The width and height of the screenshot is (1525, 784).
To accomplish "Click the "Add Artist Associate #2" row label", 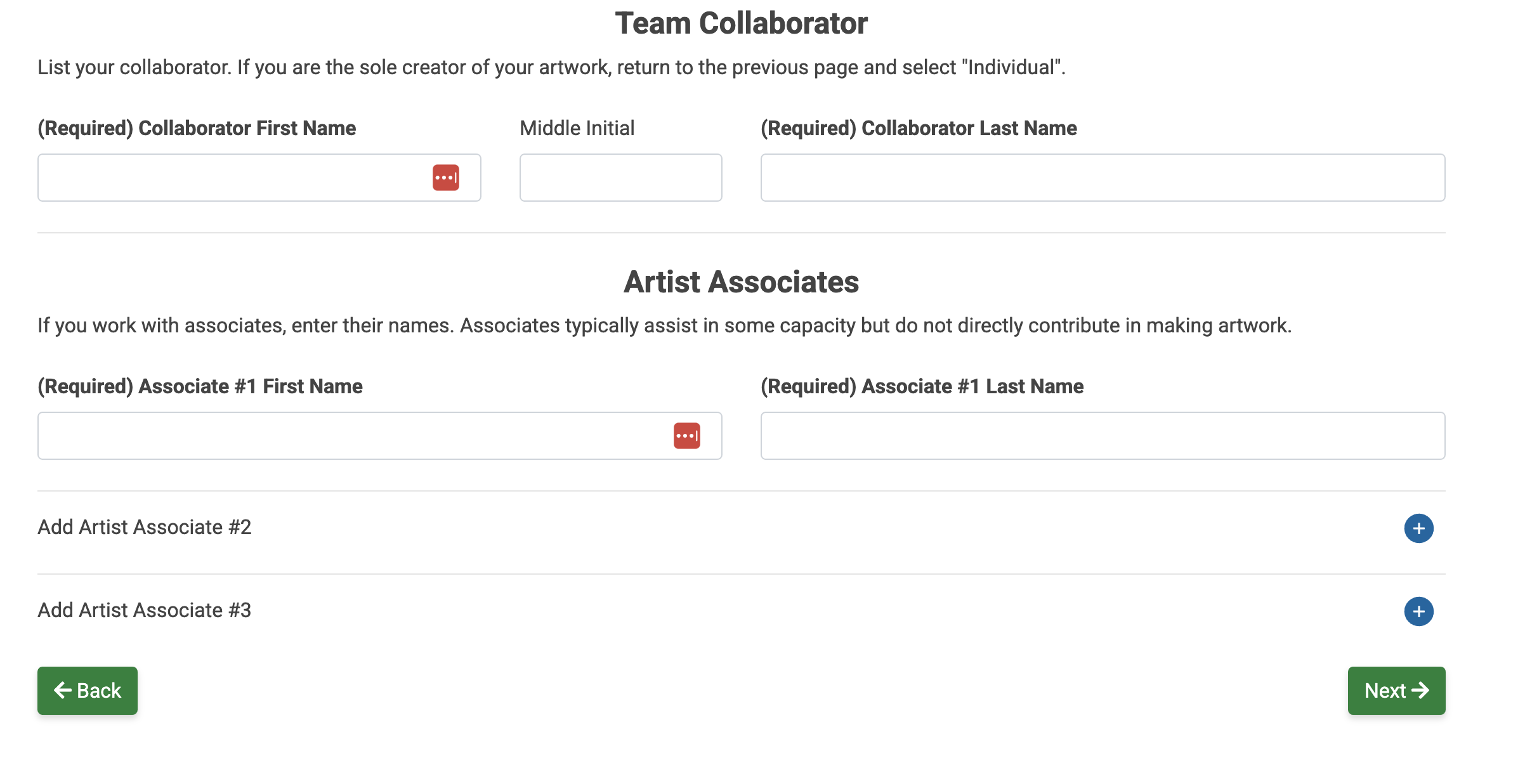I will coord(145,527).
